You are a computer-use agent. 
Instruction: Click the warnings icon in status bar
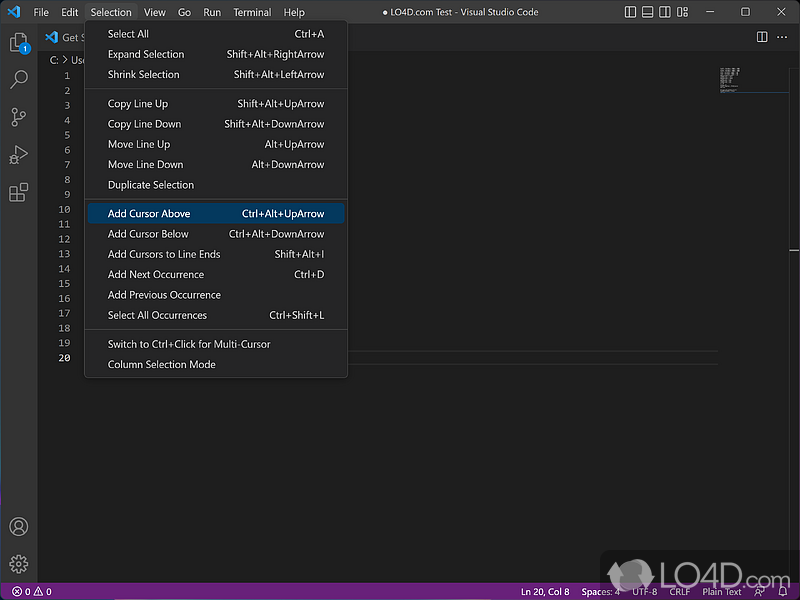38,591
